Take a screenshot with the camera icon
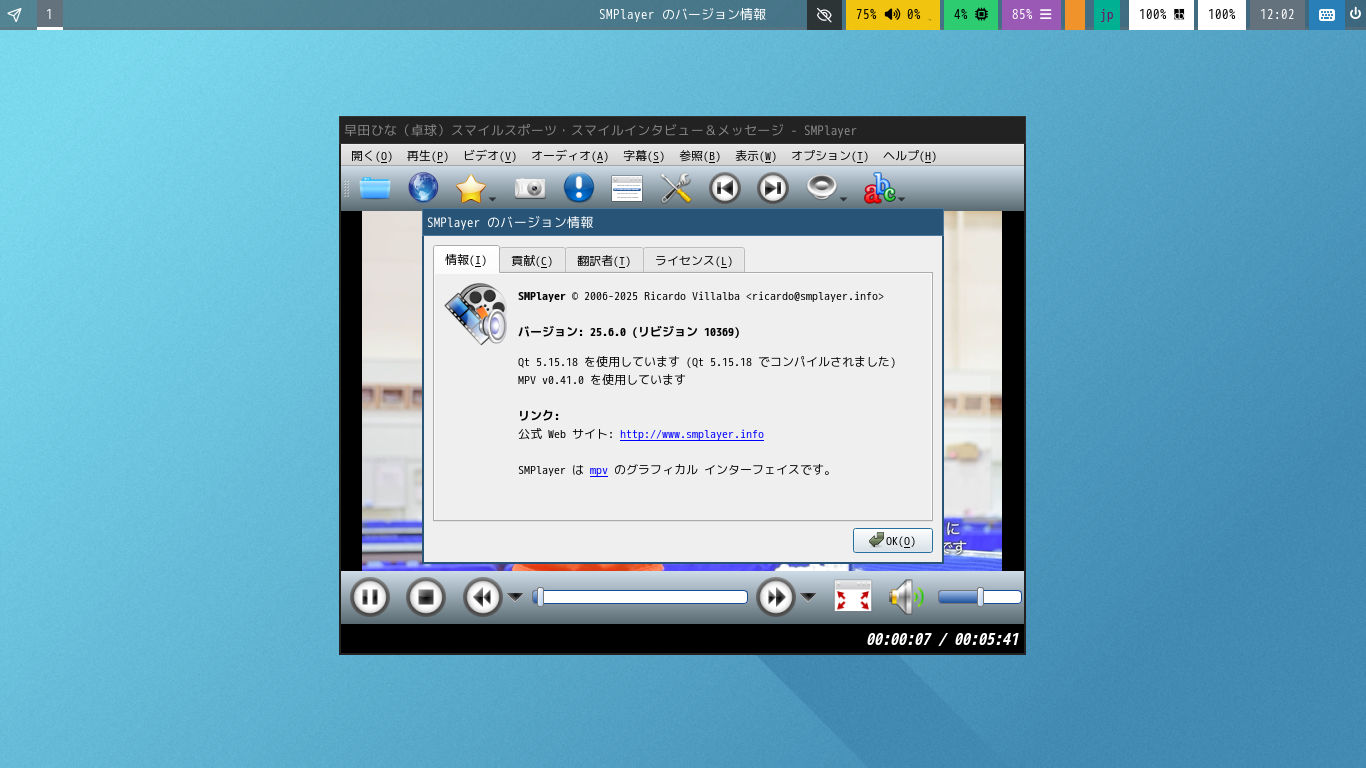The height and width of the screenshot is (768, 1366). (x=530, y=188)
